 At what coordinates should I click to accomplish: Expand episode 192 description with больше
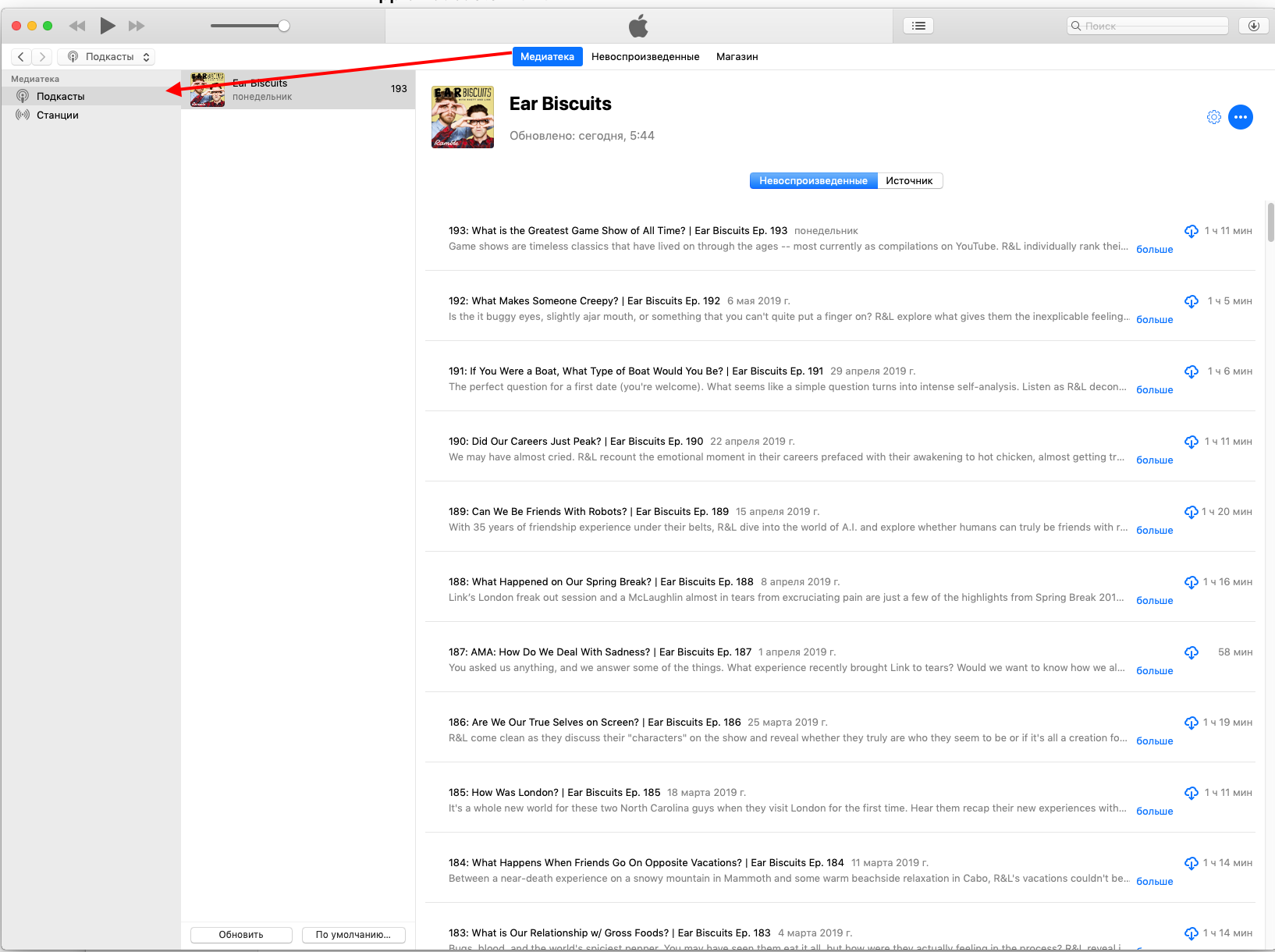[1155, 320]
